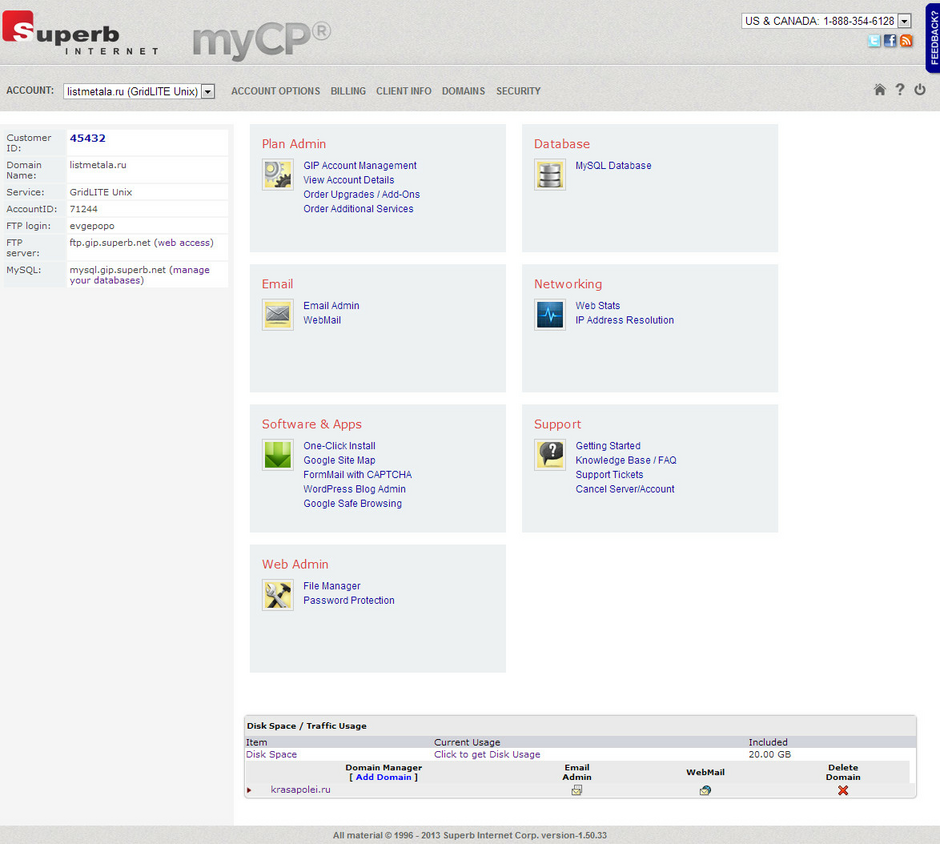The width and height of the screenshot is (940, 844).
Task: Open the US & Canada phone dropdown
Action: (x=827, y=21)
